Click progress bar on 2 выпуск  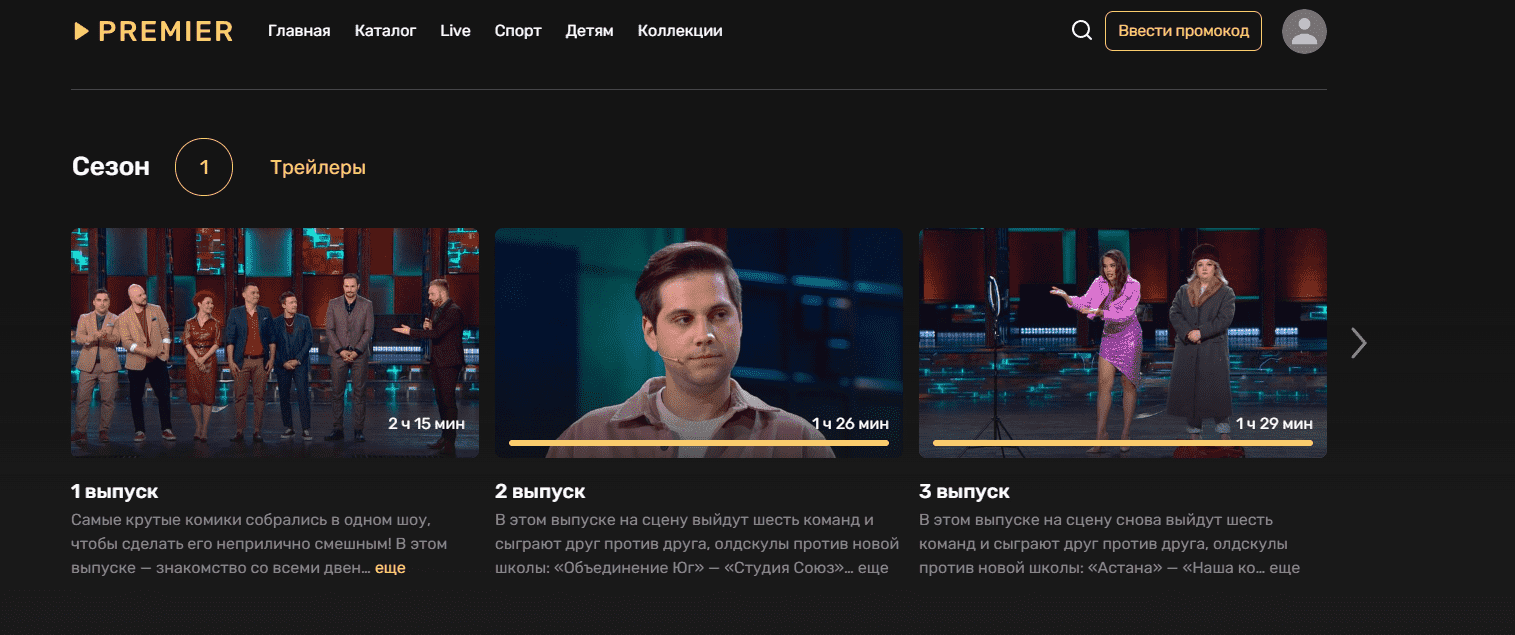click(699, 442)
